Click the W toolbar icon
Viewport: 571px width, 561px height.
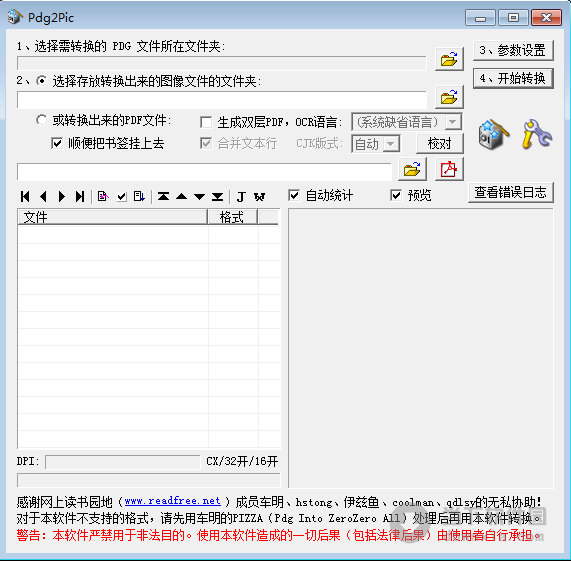click(259, 197)
